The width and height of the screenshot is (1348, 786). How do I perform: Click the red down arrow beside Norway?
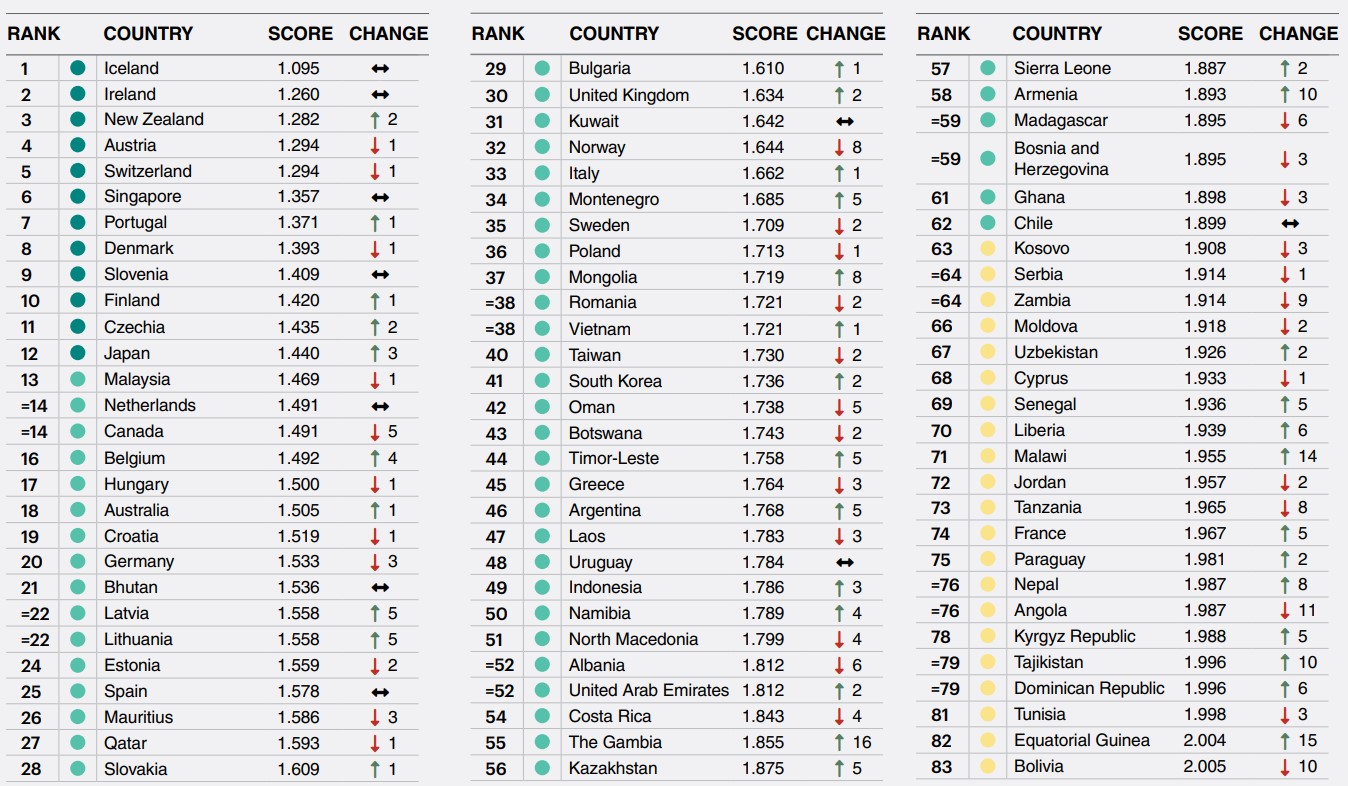[838, 147]
